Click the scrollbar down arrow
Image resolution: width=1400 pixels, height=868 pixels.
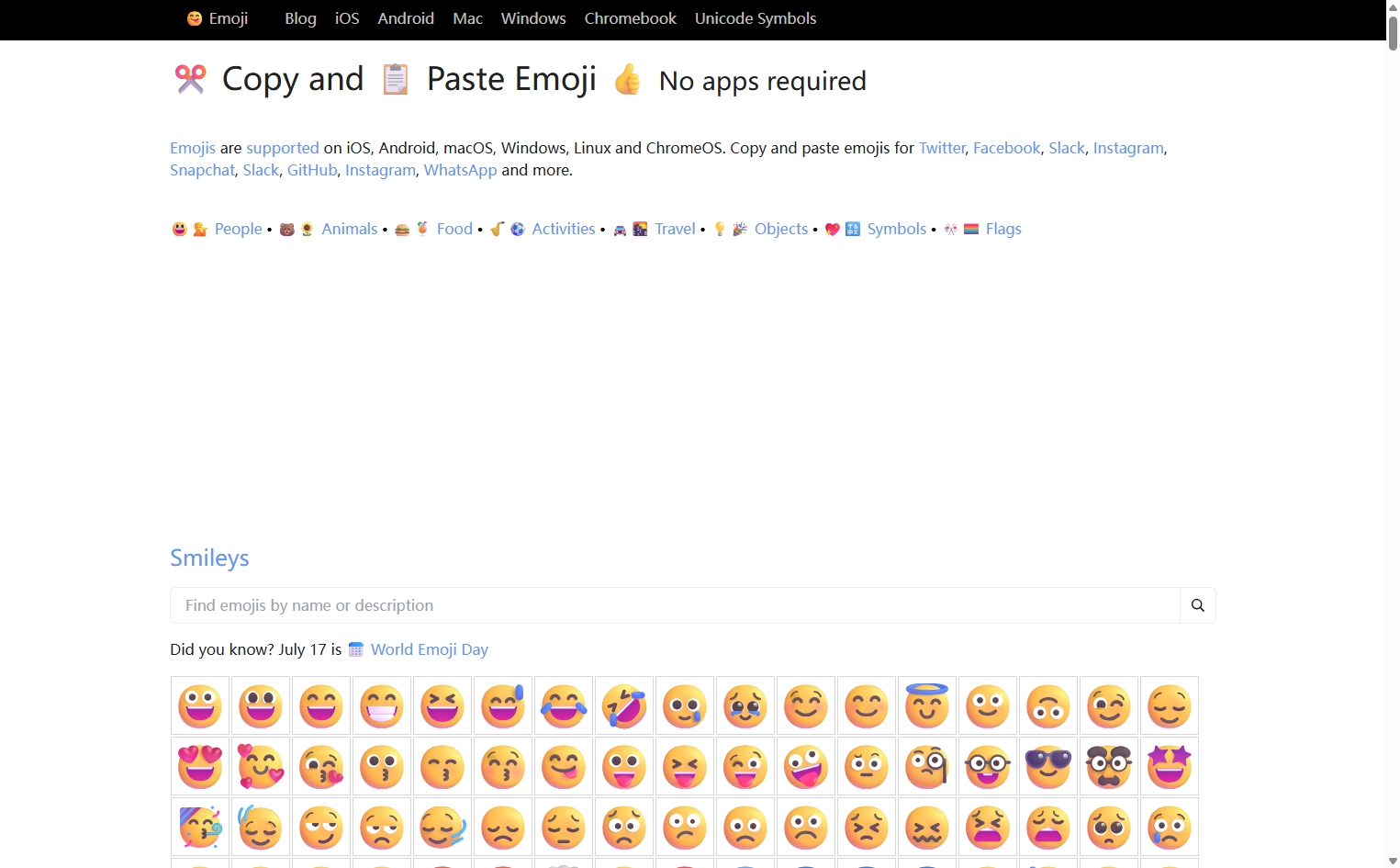pyautogui.click(x=1393, y=861)
